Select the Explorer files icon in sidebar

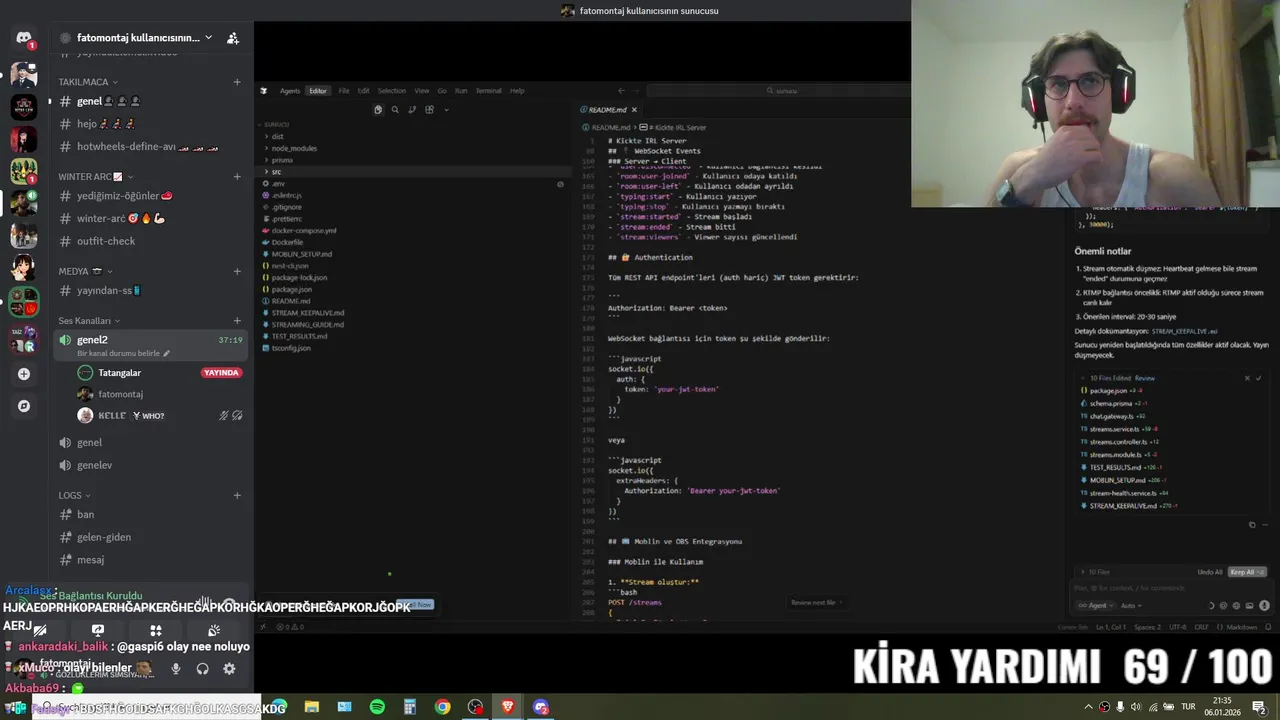(x=378, y=110)
